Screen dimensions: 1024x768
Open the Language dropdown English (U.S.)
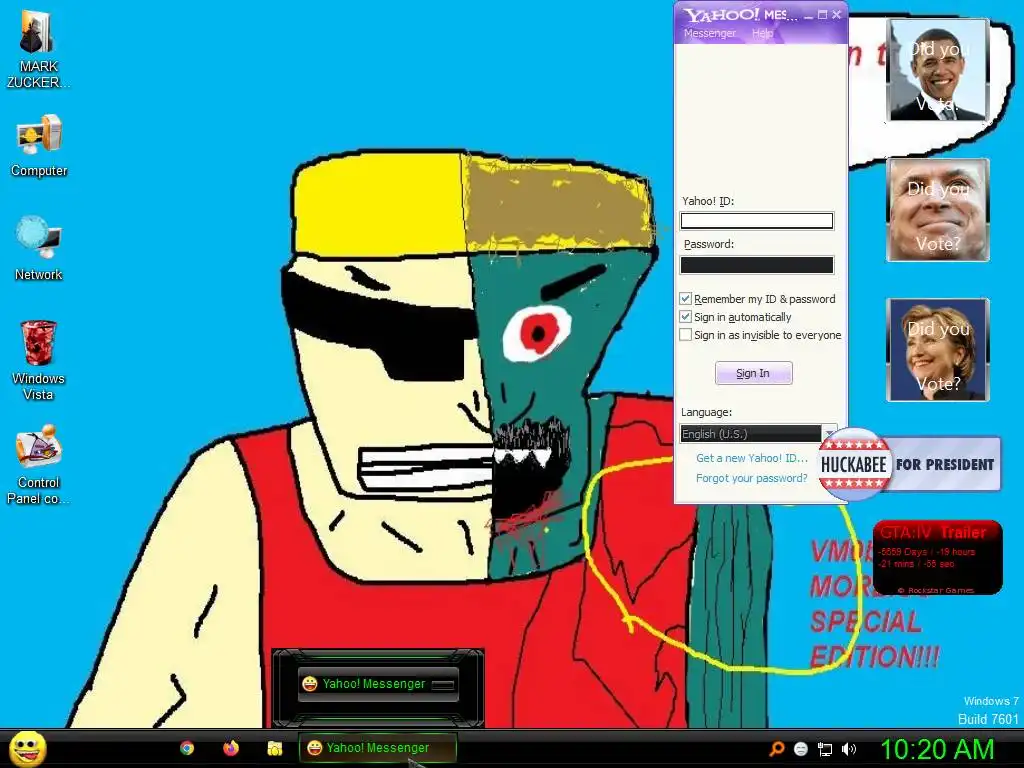tap(758, 434)
